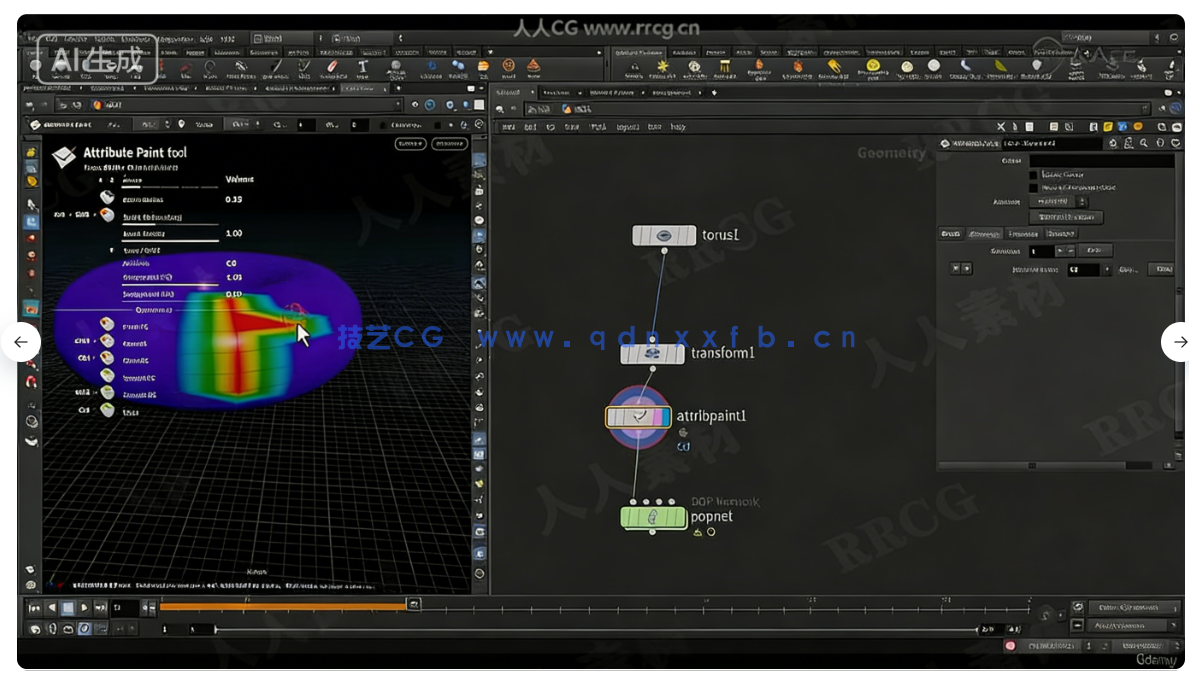Viewport: 1189px width, 675px height.
Task: Click the yellow starburst shelf tool icon
Action: (662, 67)
